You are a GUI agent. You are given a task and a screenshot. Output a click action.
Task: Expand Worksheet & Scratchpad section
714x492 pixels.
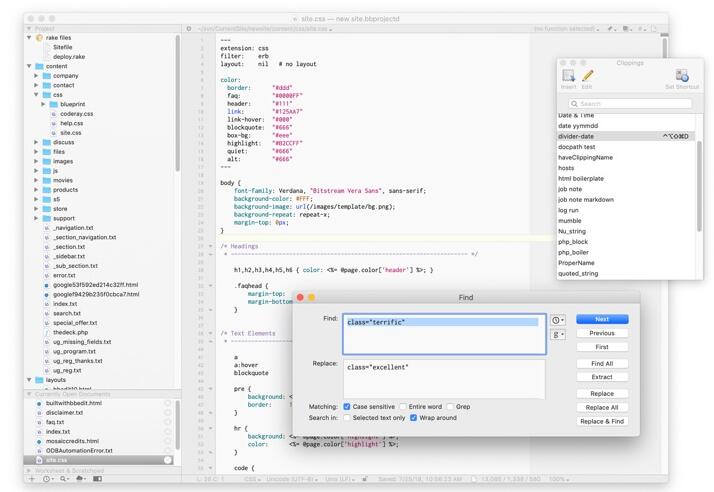pos(29,471)
